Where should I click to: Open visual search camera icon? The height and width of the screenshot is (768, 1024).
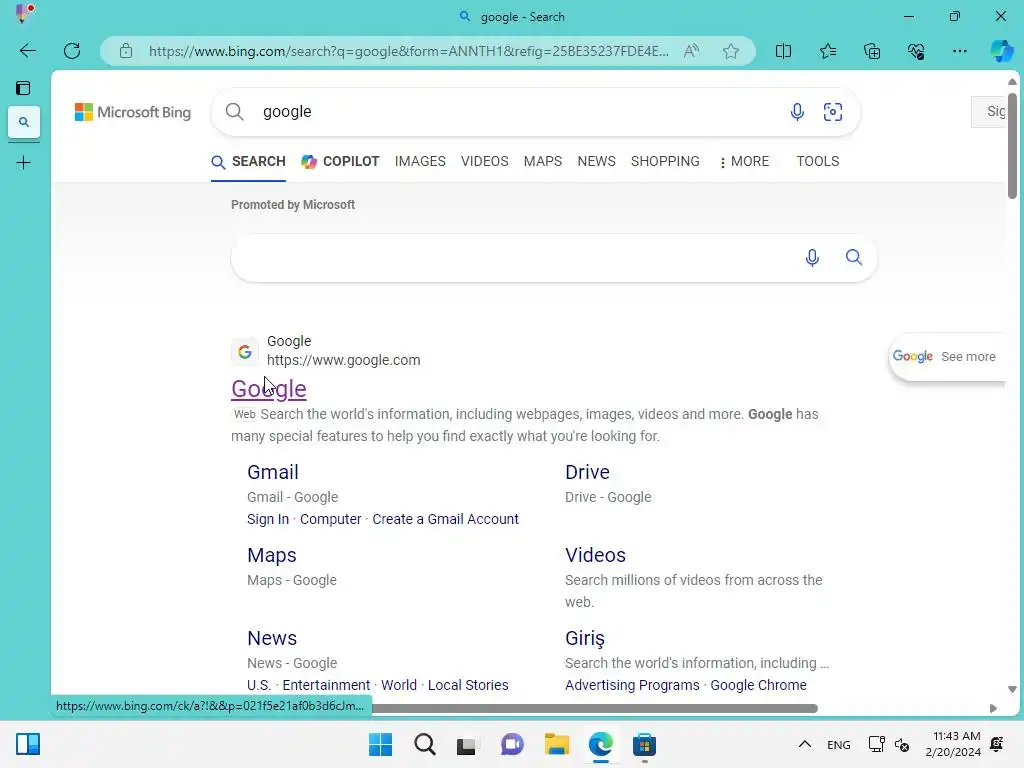(x=833, y=112)
